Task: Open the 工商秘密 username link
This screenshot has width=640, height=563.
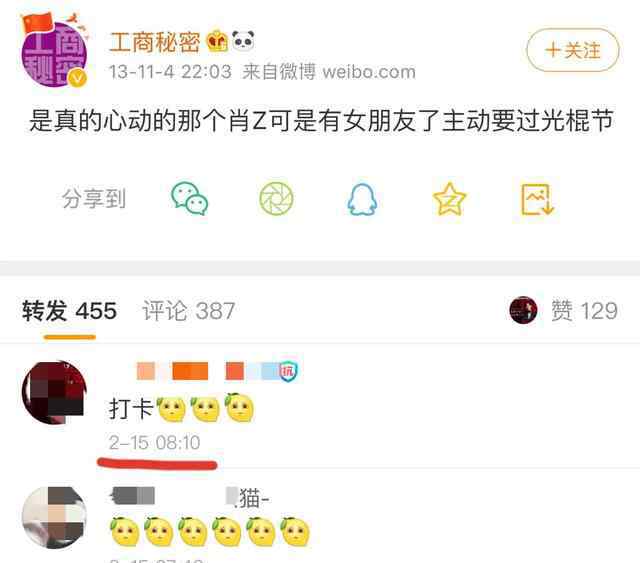Action: 154,42
